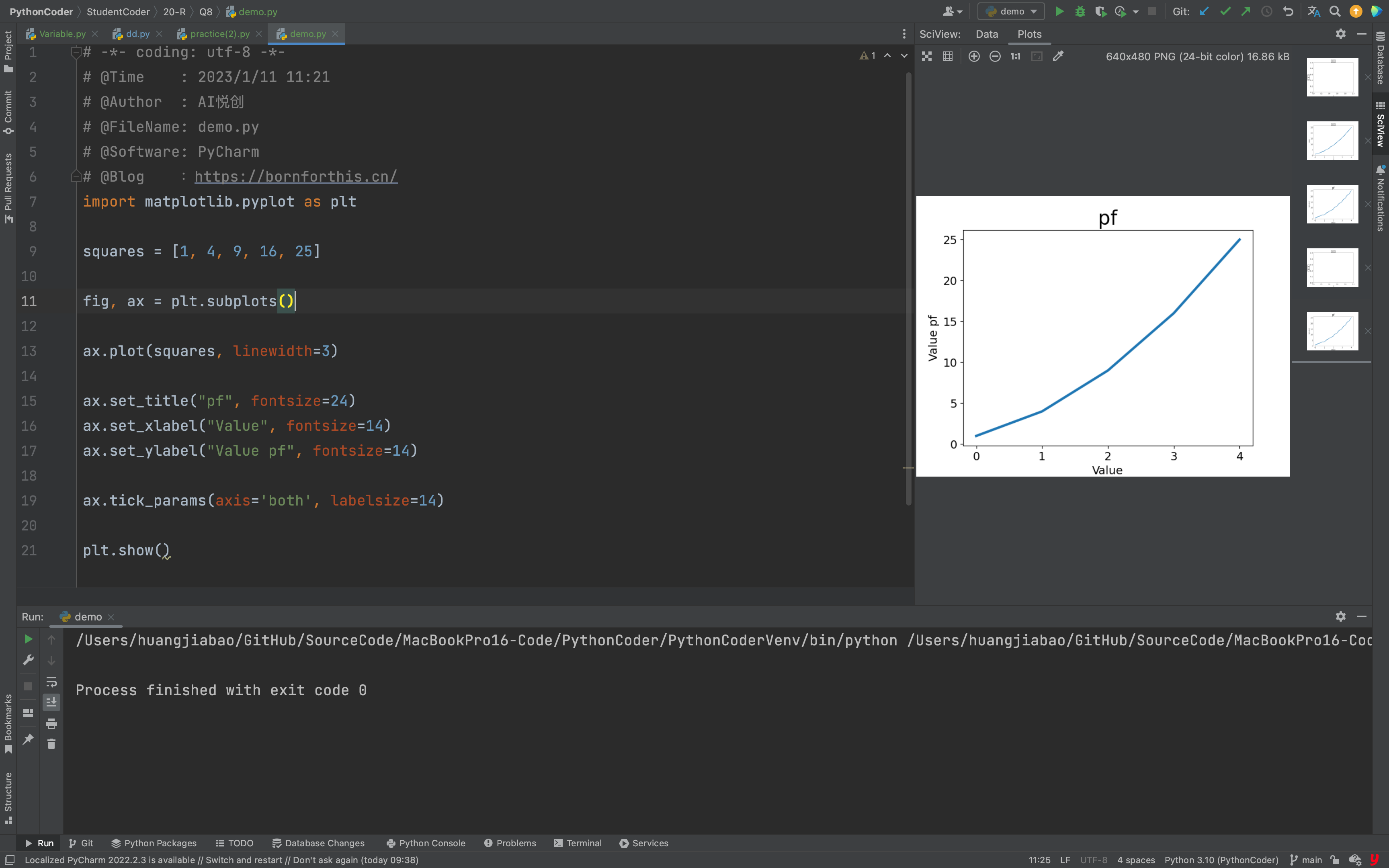Open Search Everywhere magnifier

point(1335,12)
